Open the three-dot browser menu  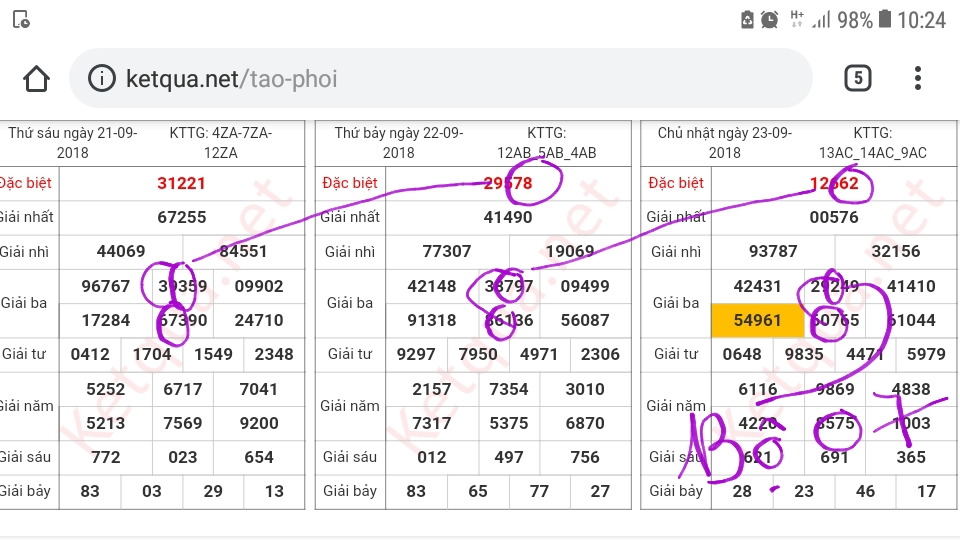[x=918, y=78]
